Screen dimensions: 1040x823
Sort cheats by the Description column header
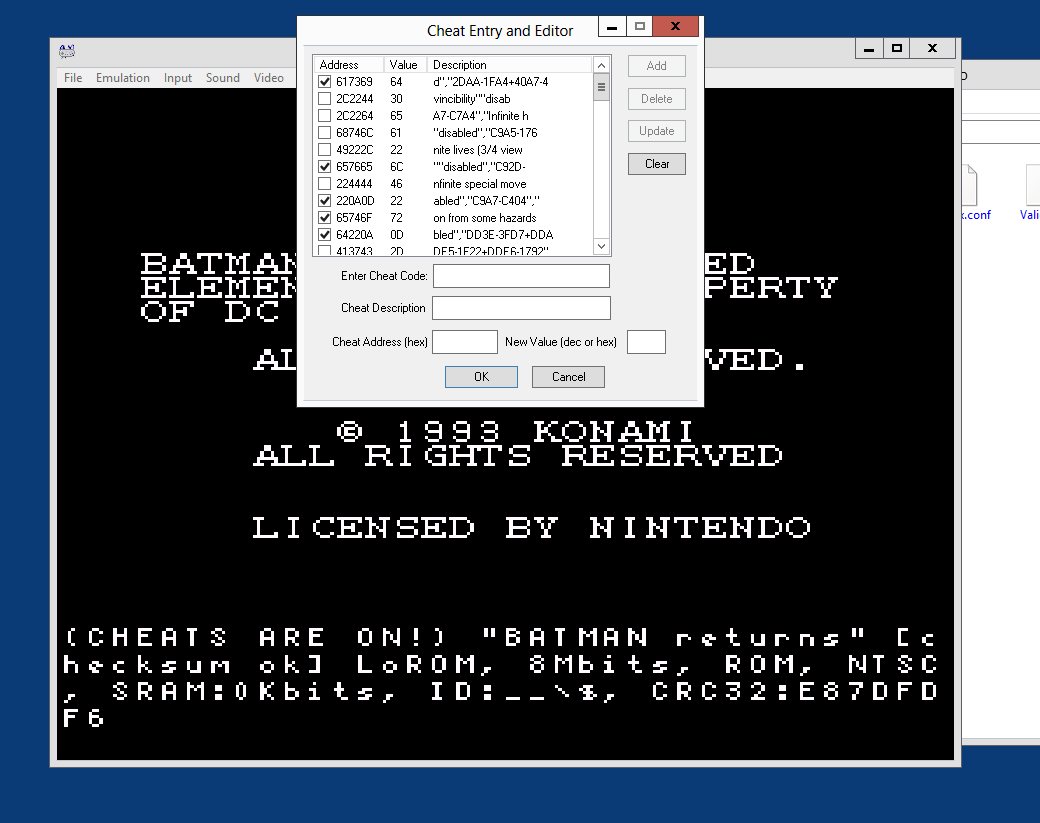pos(509,64)
